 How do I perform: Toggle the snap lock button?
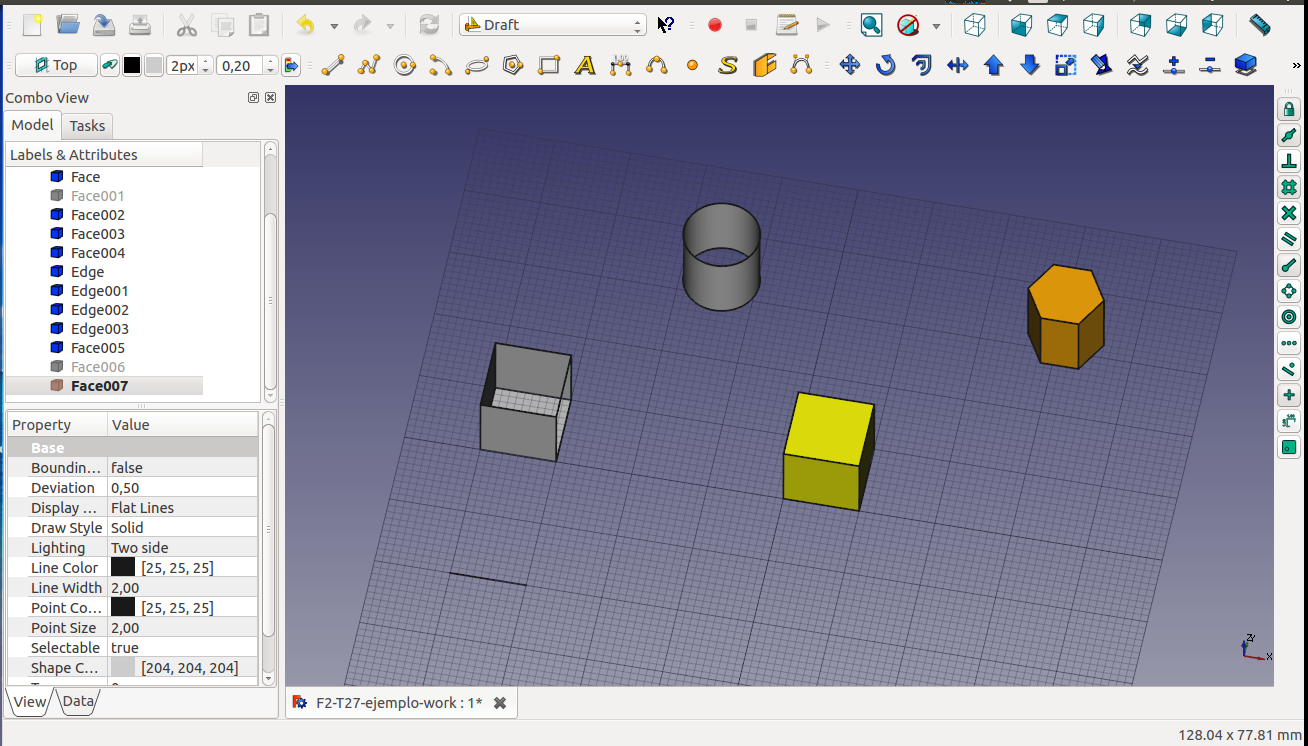(x=1289, y=110)
